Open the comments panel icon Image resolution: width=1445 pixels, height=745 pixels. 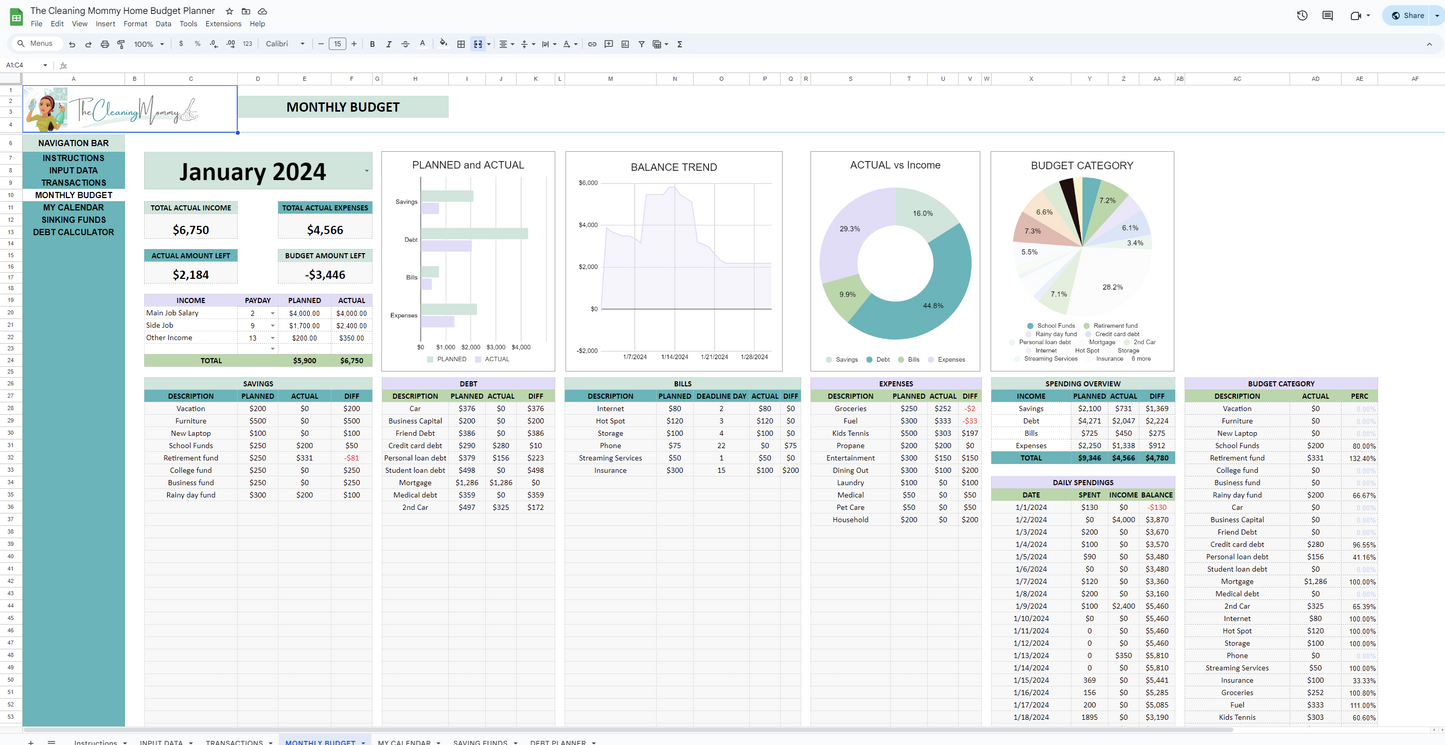1328,16
